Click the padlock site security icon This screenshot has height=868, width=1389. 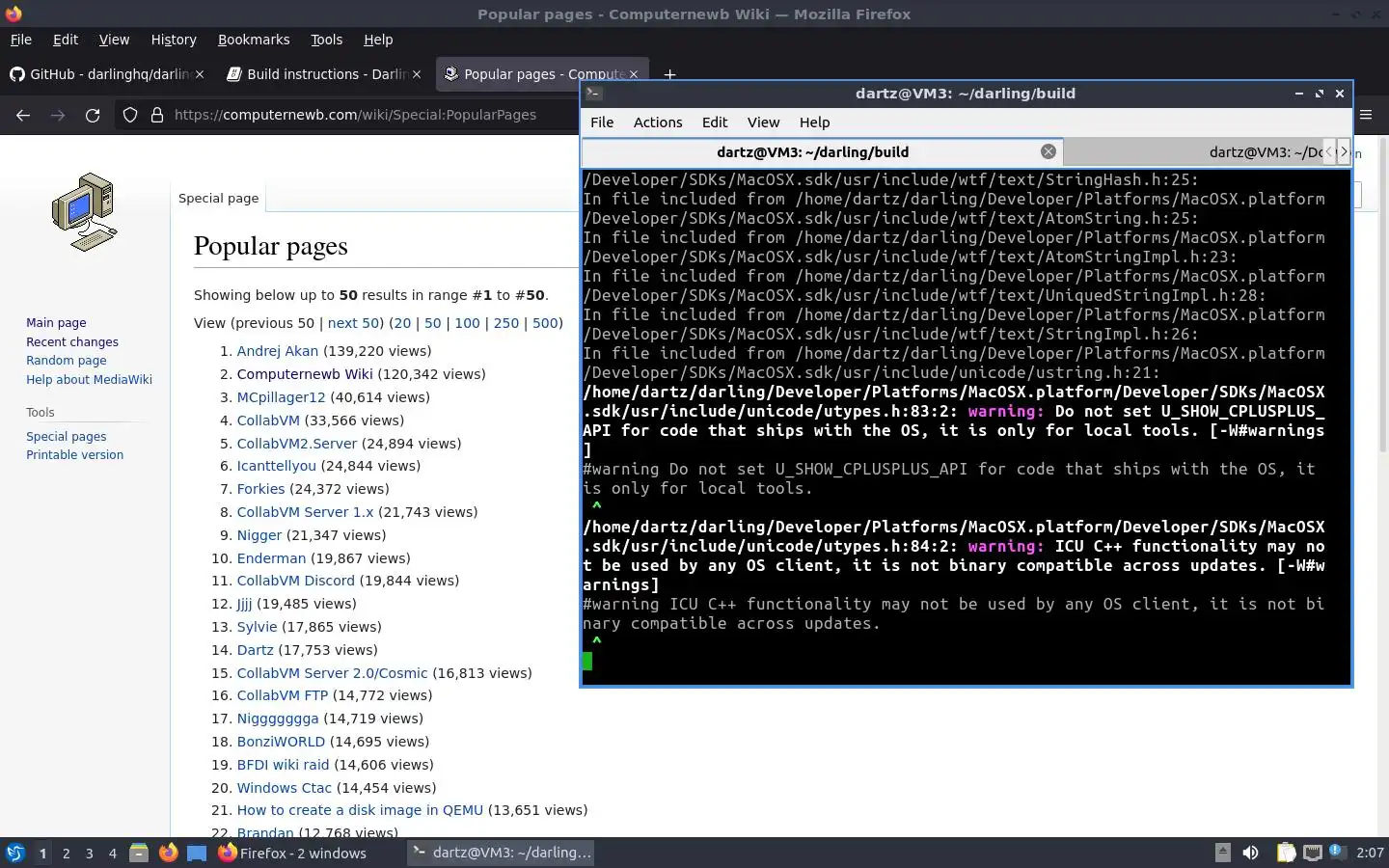pos(157,115)
